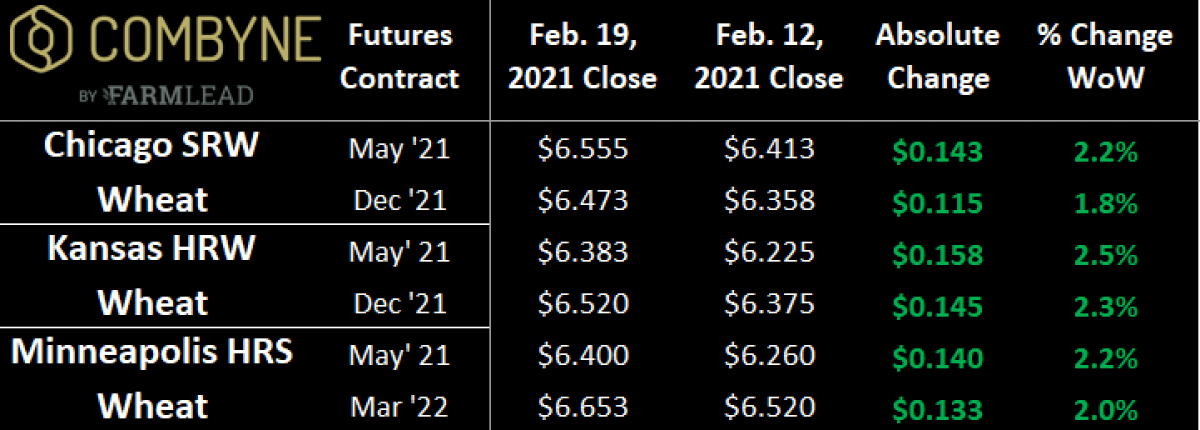Select the Chicago May '21 contract cell
The width and height of the screenshot is (1200, 430).
[x=400, y=151]
